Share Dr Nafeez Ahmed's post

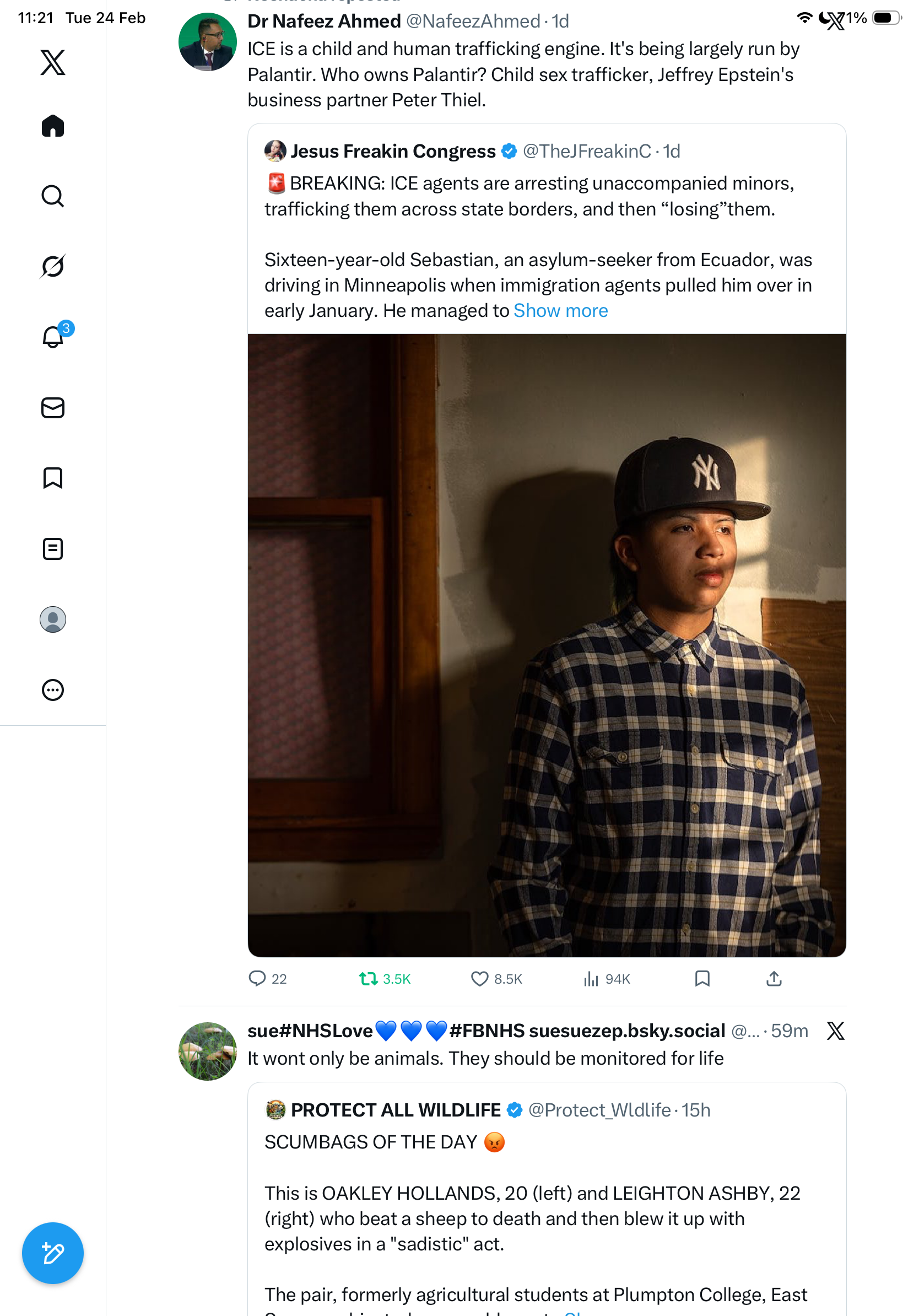tap(774, 978)
